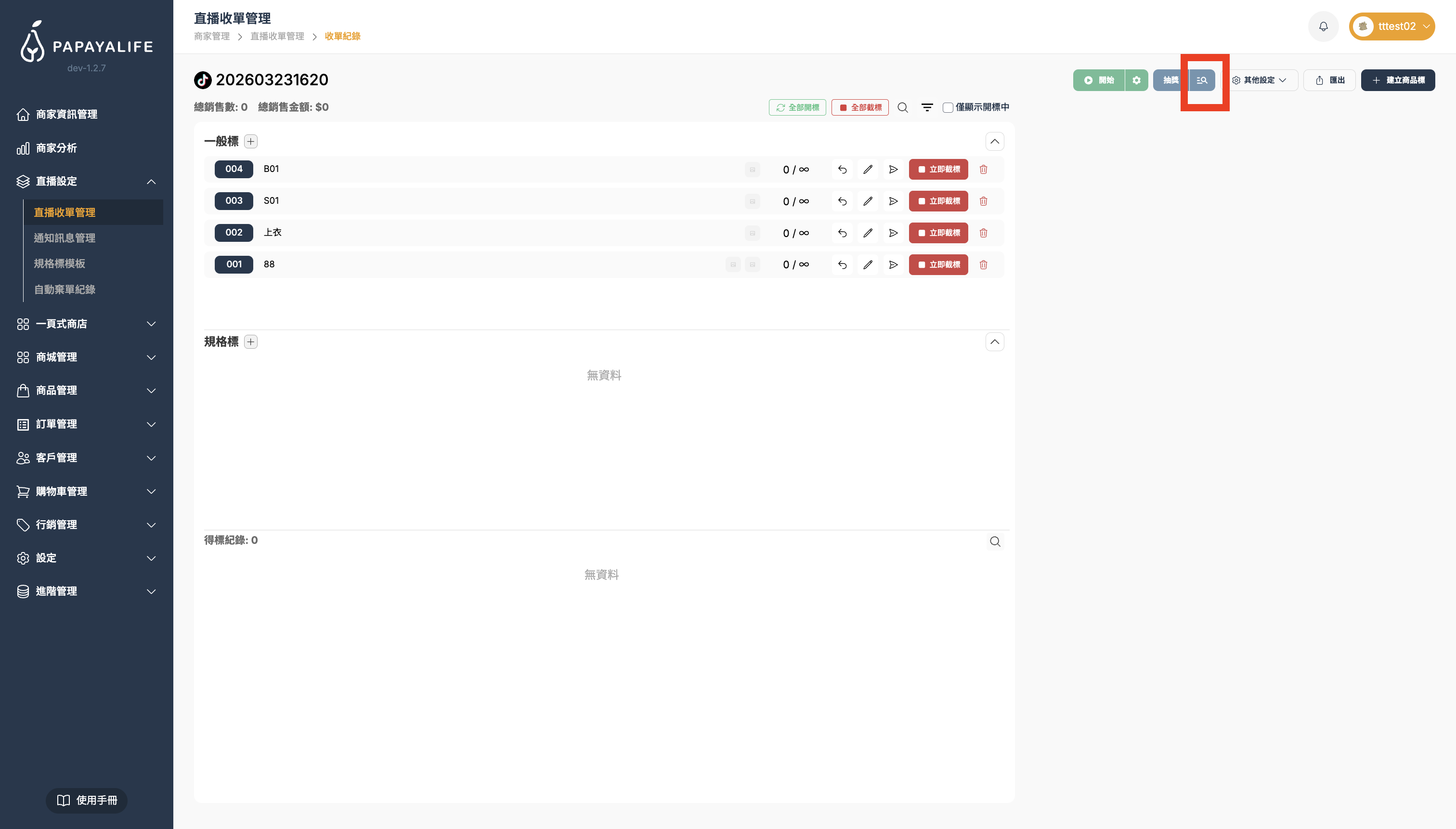
Task: Click the filter icon beside the search
Action: (x=927, y=107)
